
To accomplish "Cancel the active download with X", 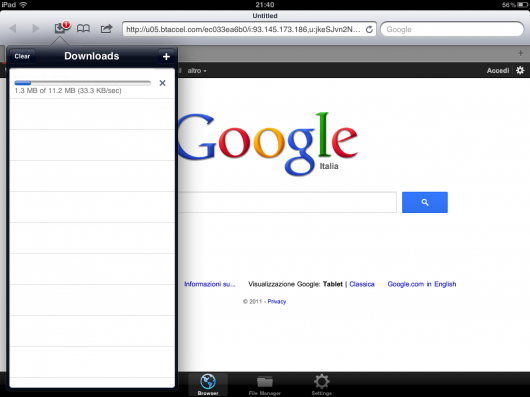I will 162,83.
